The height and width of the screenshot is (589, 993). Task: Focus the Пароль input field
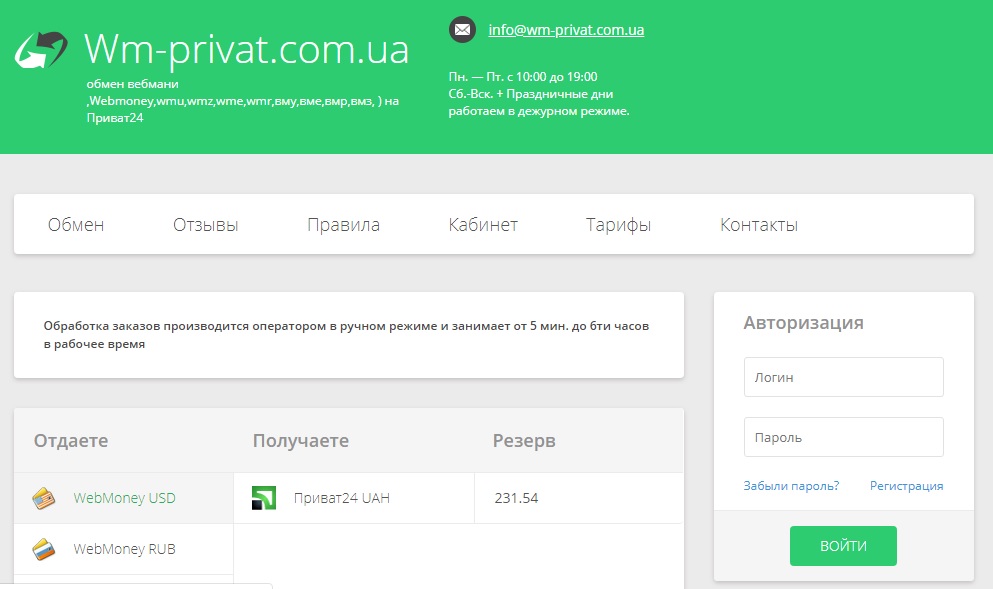pos(844,437)
